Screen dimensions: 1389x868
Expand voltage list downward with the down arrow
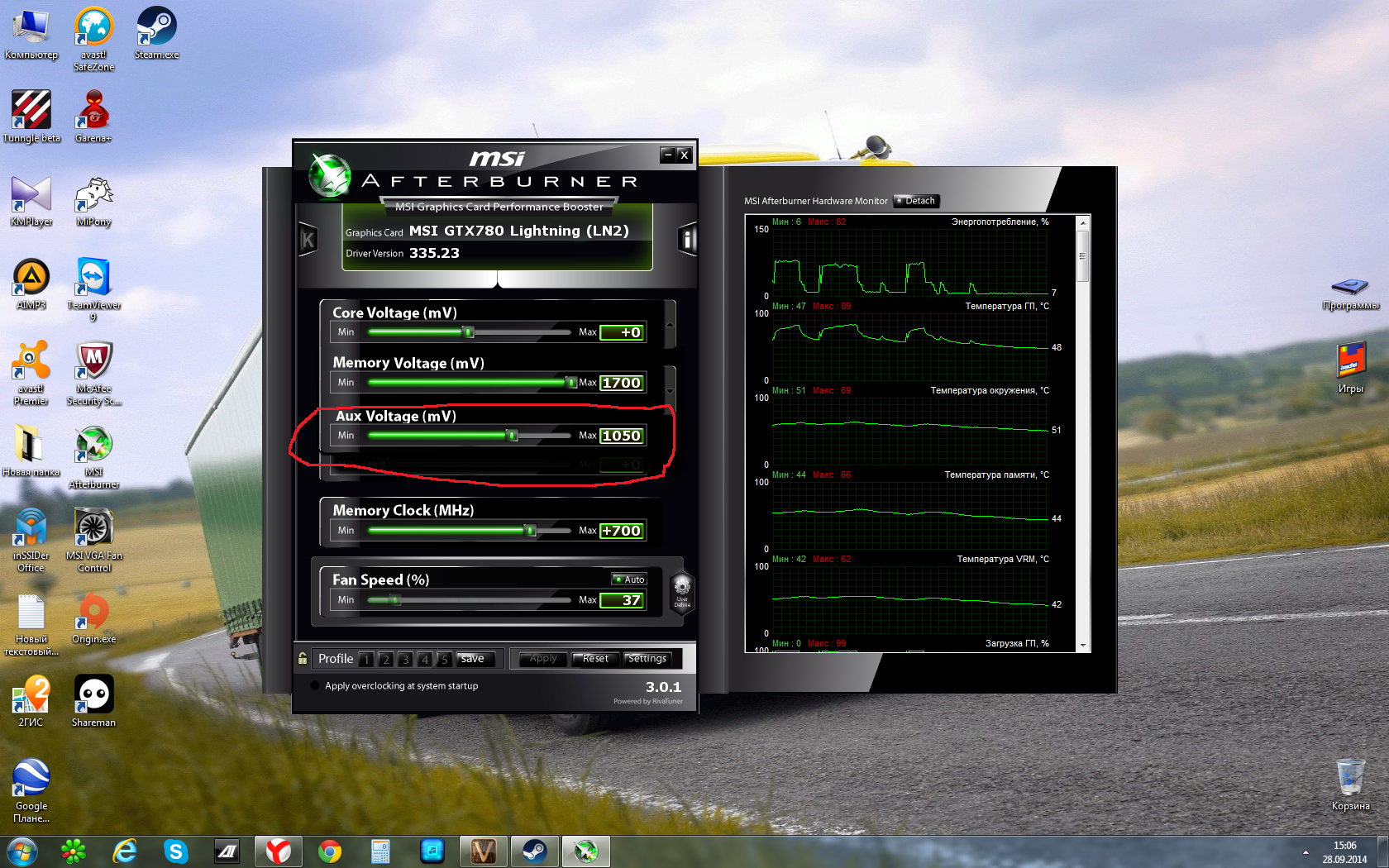point(670,389)
